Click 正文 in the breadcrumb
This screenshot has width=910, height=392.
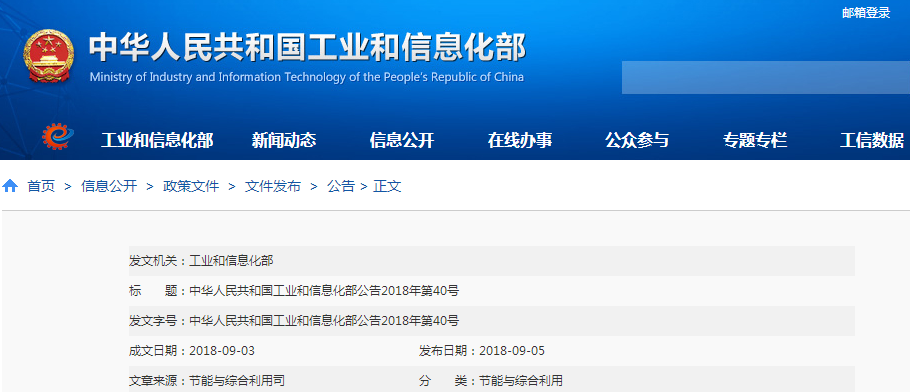pos(387,186)
